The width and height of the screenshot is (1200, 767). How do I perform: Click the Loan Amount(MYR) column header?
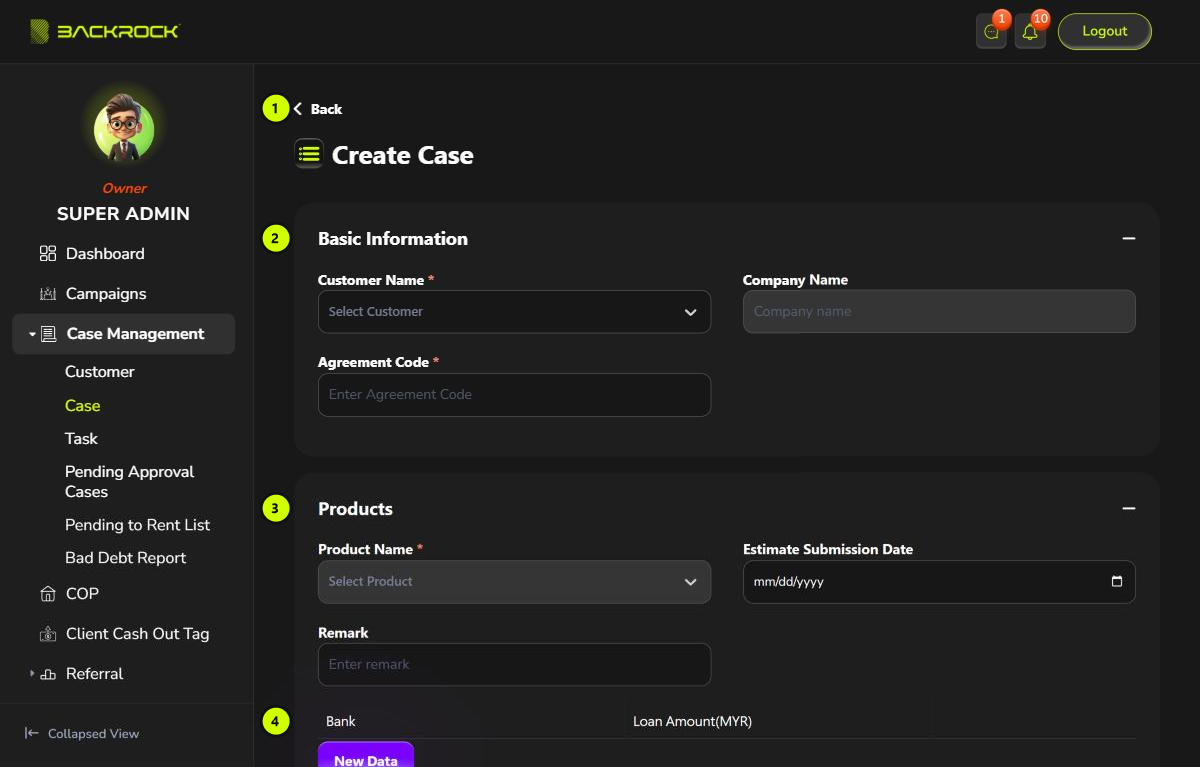pyautogui.click(x=692, y=721)
